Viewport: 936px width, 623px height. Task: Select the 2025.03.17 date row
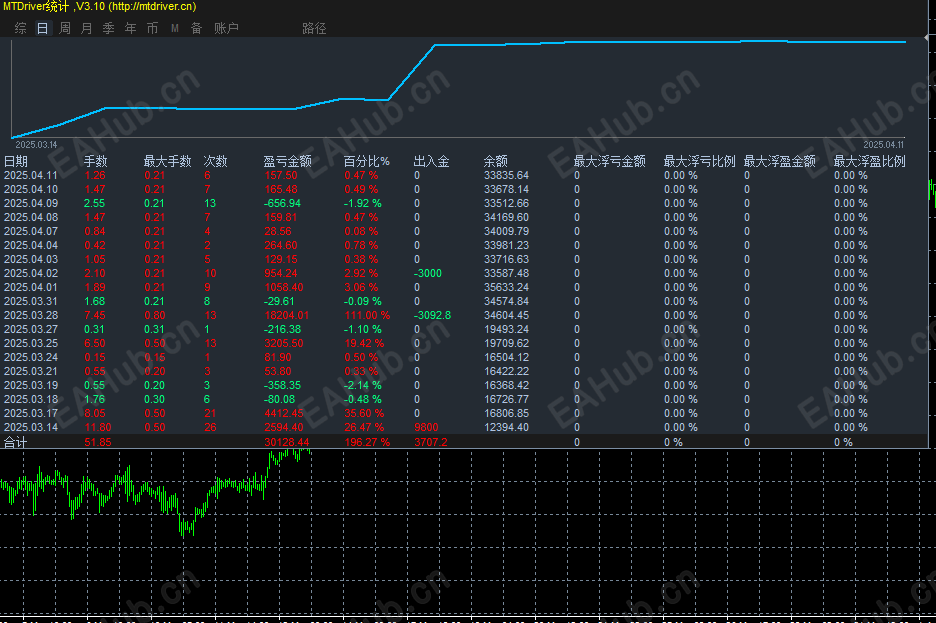30,414
